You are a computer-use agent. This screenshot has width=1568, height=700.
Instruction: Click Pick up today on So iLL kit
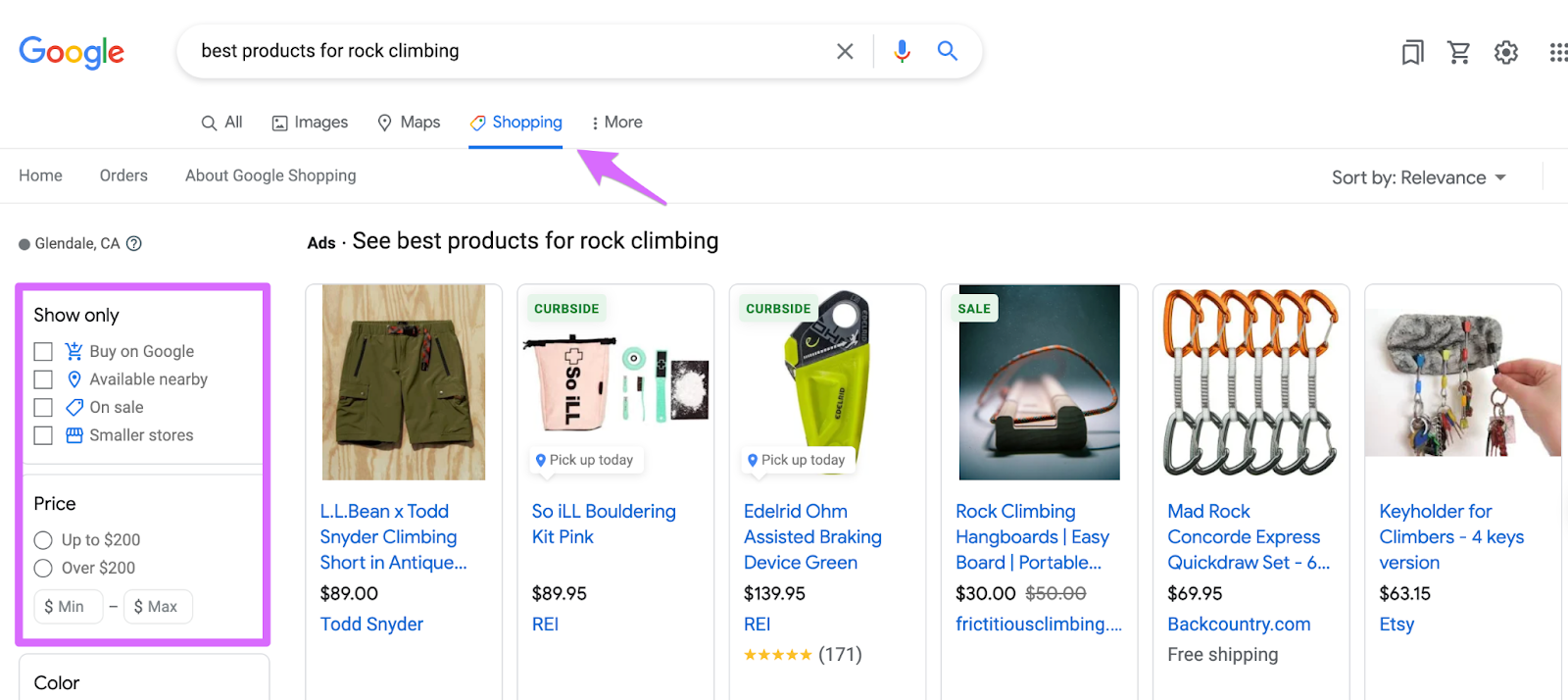point(585,460)
